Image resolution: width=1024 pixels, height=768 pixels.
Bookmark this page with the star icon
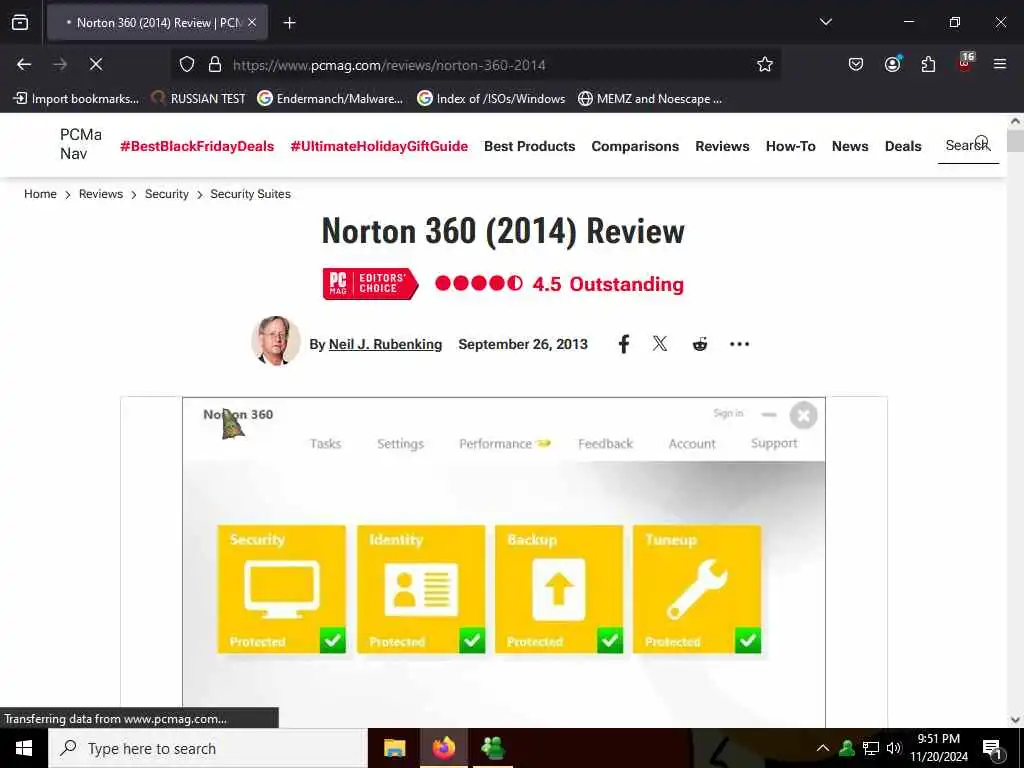pyautogui.click(x=765, y=64)
